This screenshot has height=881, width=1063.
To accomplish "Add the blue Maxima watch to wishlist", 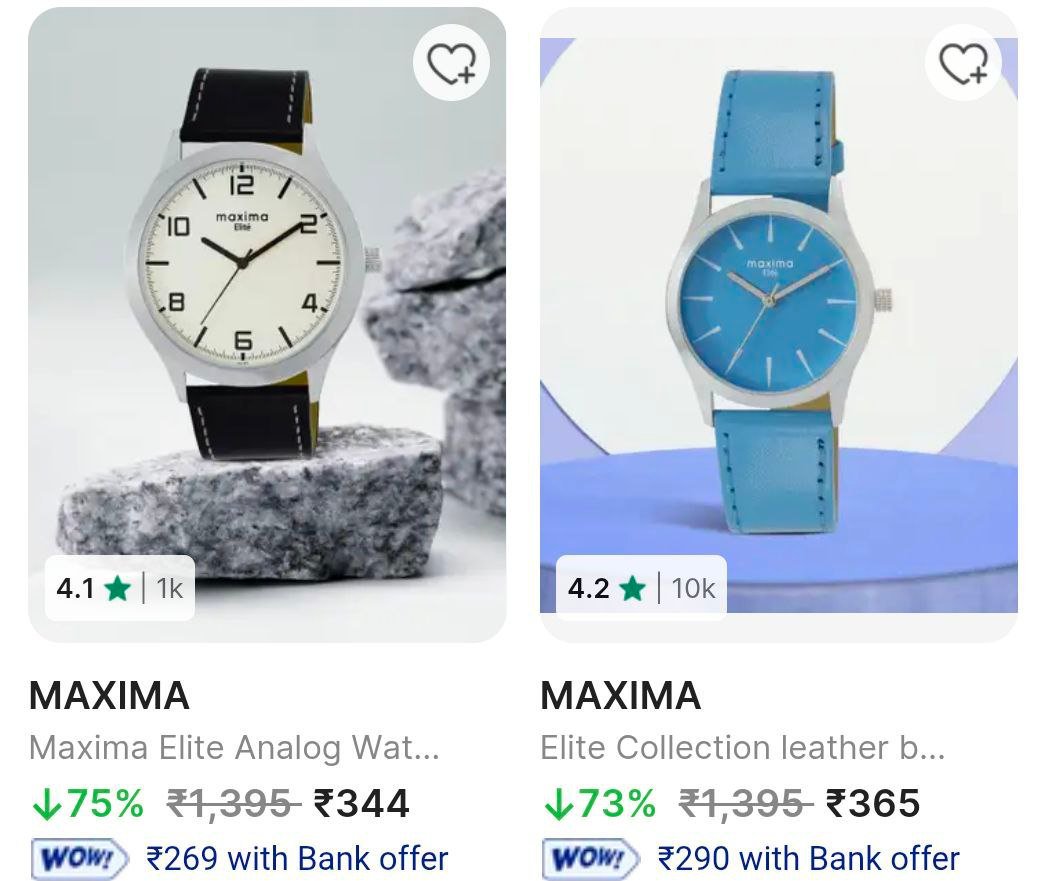I will point(963,62).
